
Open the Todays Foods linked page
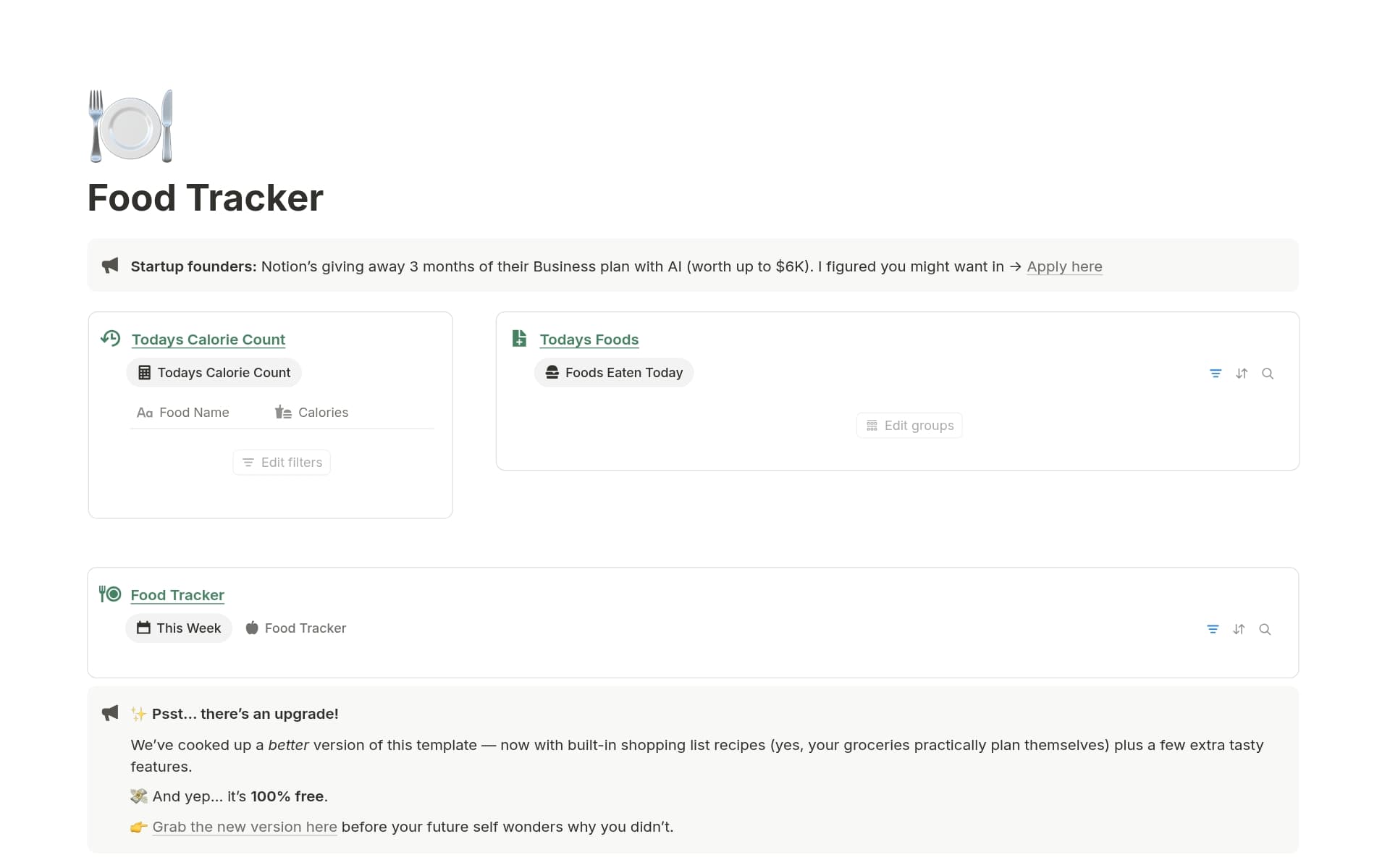589,339
